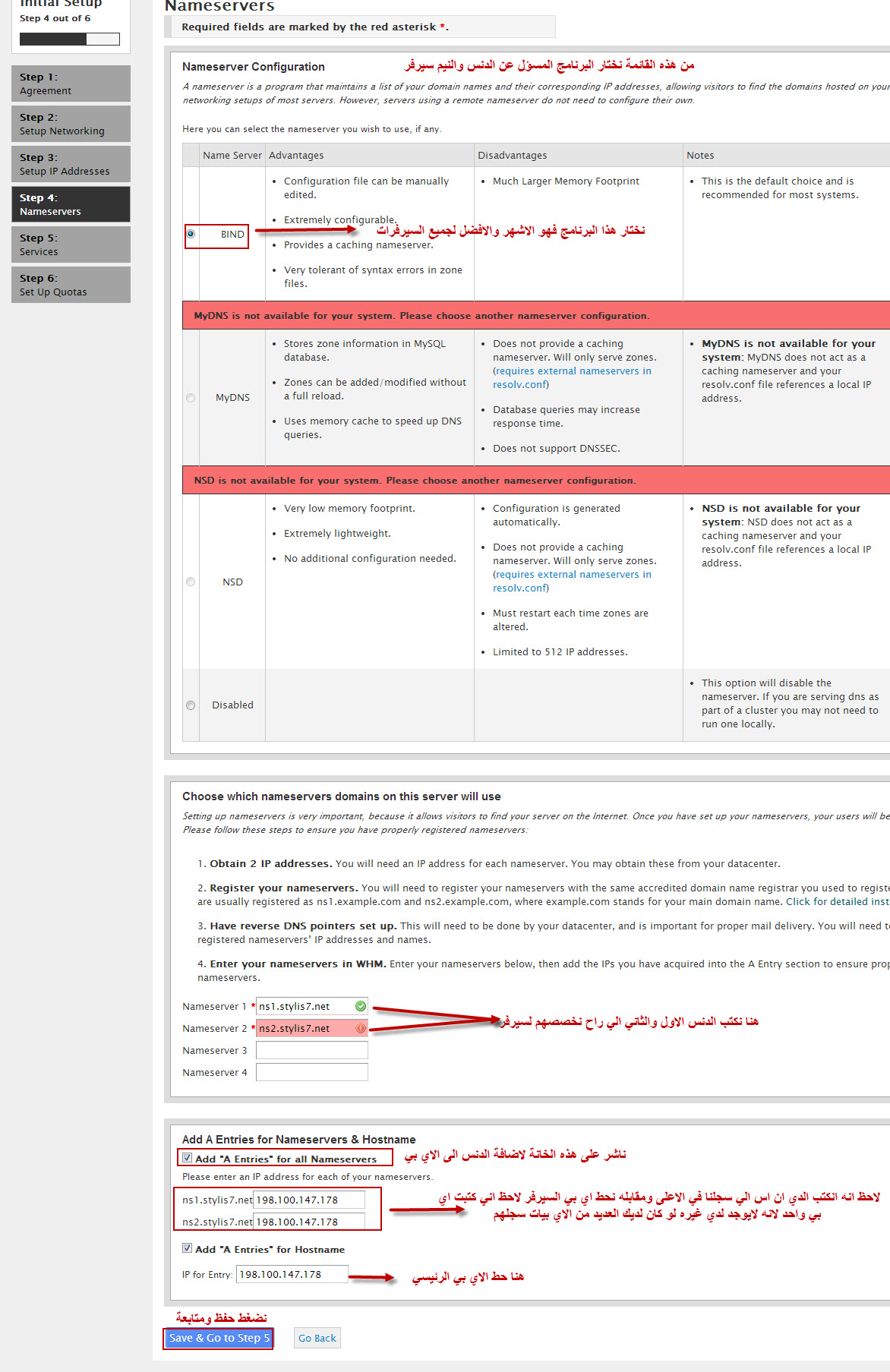This screenshot has width=890, height=1372.
Task: Select the Disabled nameserver radio button
Action: pos(191,705)
